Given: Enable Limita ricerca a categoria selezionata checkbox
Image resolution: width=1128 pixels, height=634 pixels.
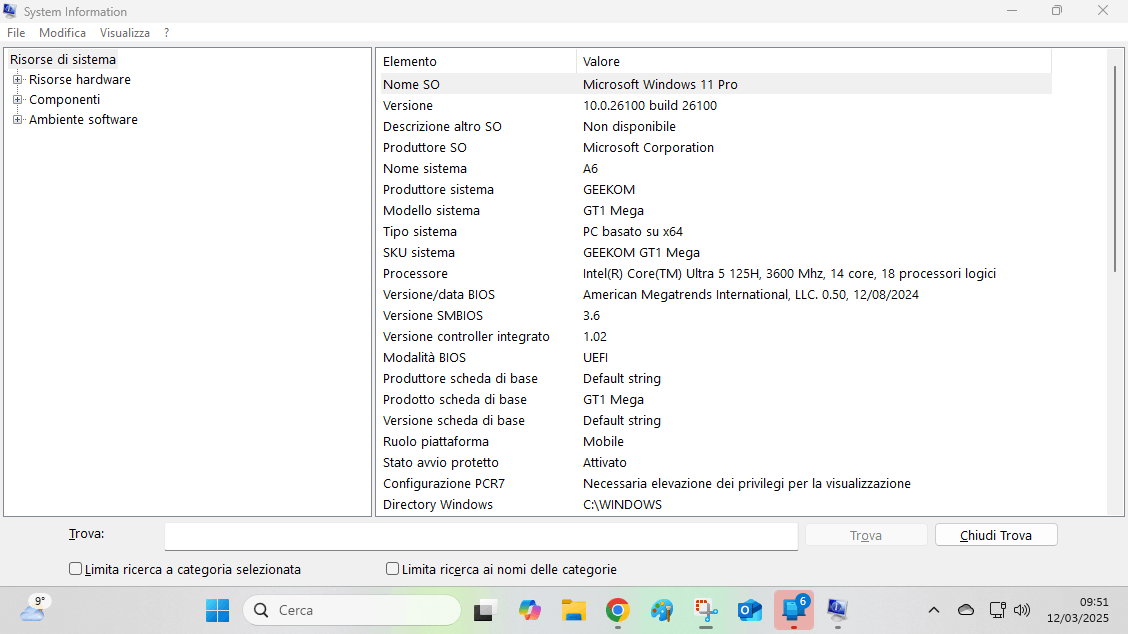Looking at the screenshot, I should [x=76, y=569].
